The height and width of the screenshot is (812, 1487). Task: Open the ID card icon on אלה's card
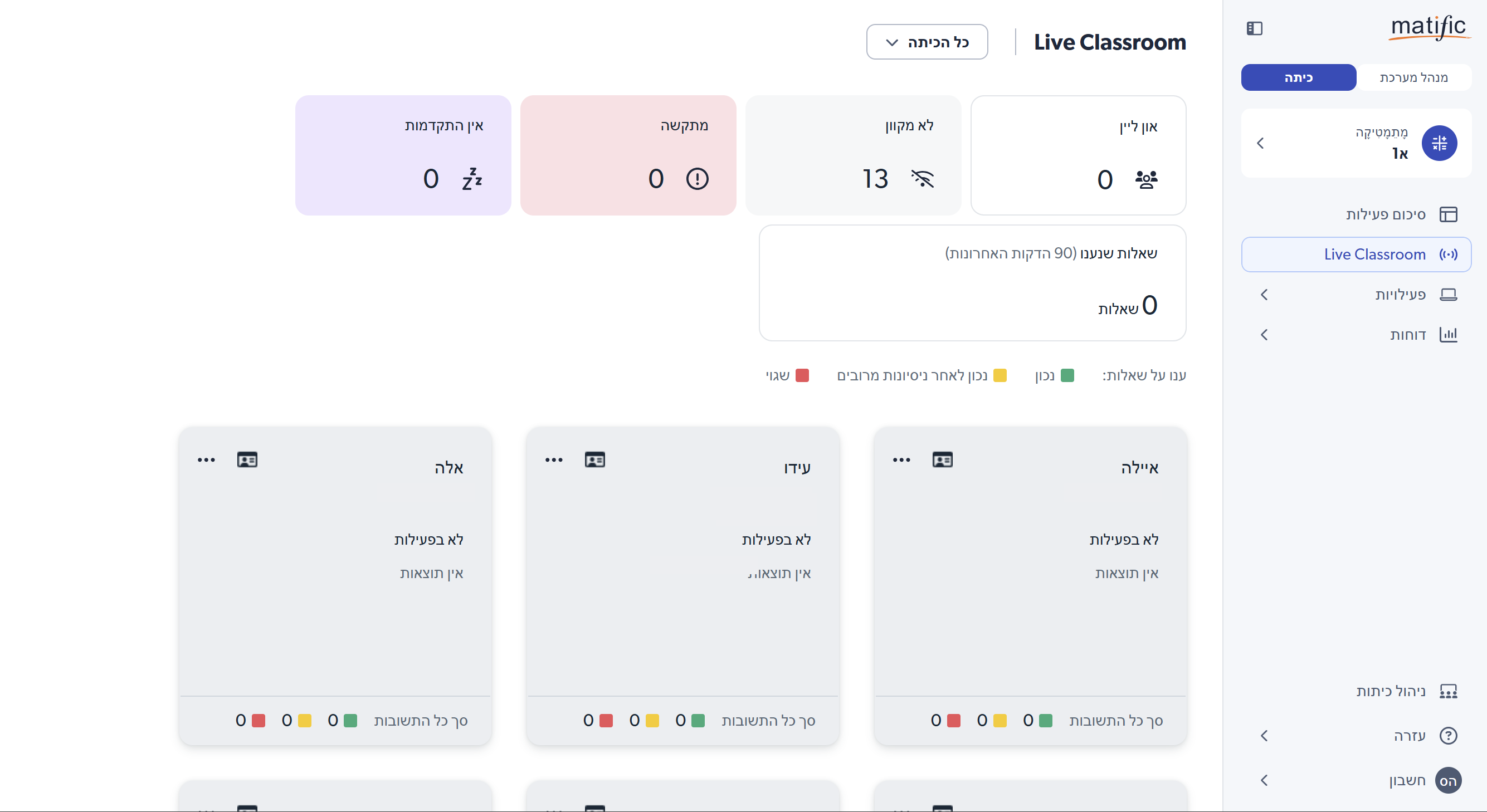pyautogui.click(x=247, y=460)
